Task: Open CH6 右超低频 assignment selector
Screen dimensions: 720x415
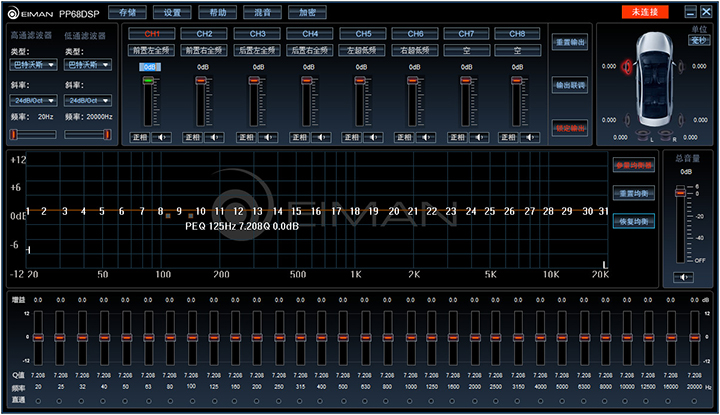Action: tap(415, 50)
